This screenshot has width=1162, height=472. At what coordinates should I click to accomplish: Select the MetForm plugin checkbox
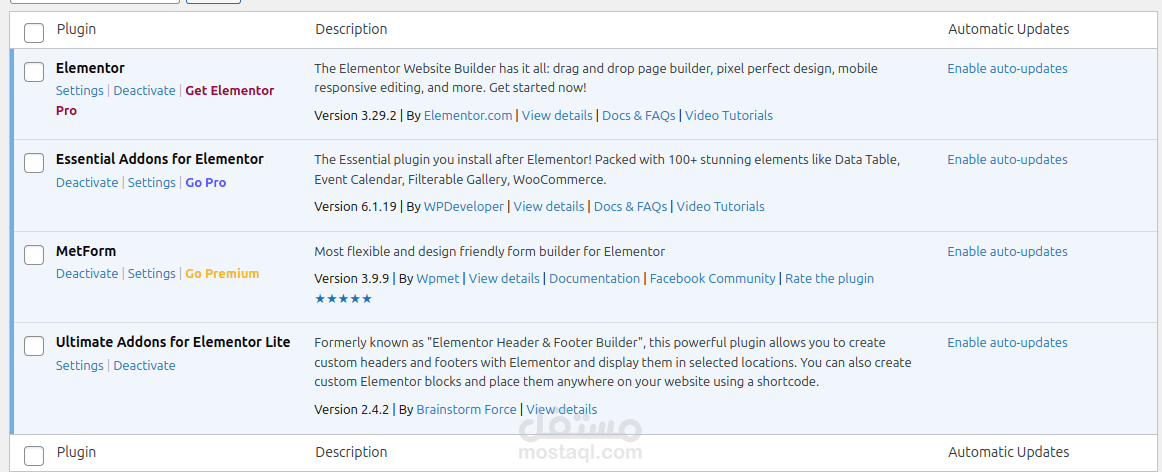click(33, 255)
